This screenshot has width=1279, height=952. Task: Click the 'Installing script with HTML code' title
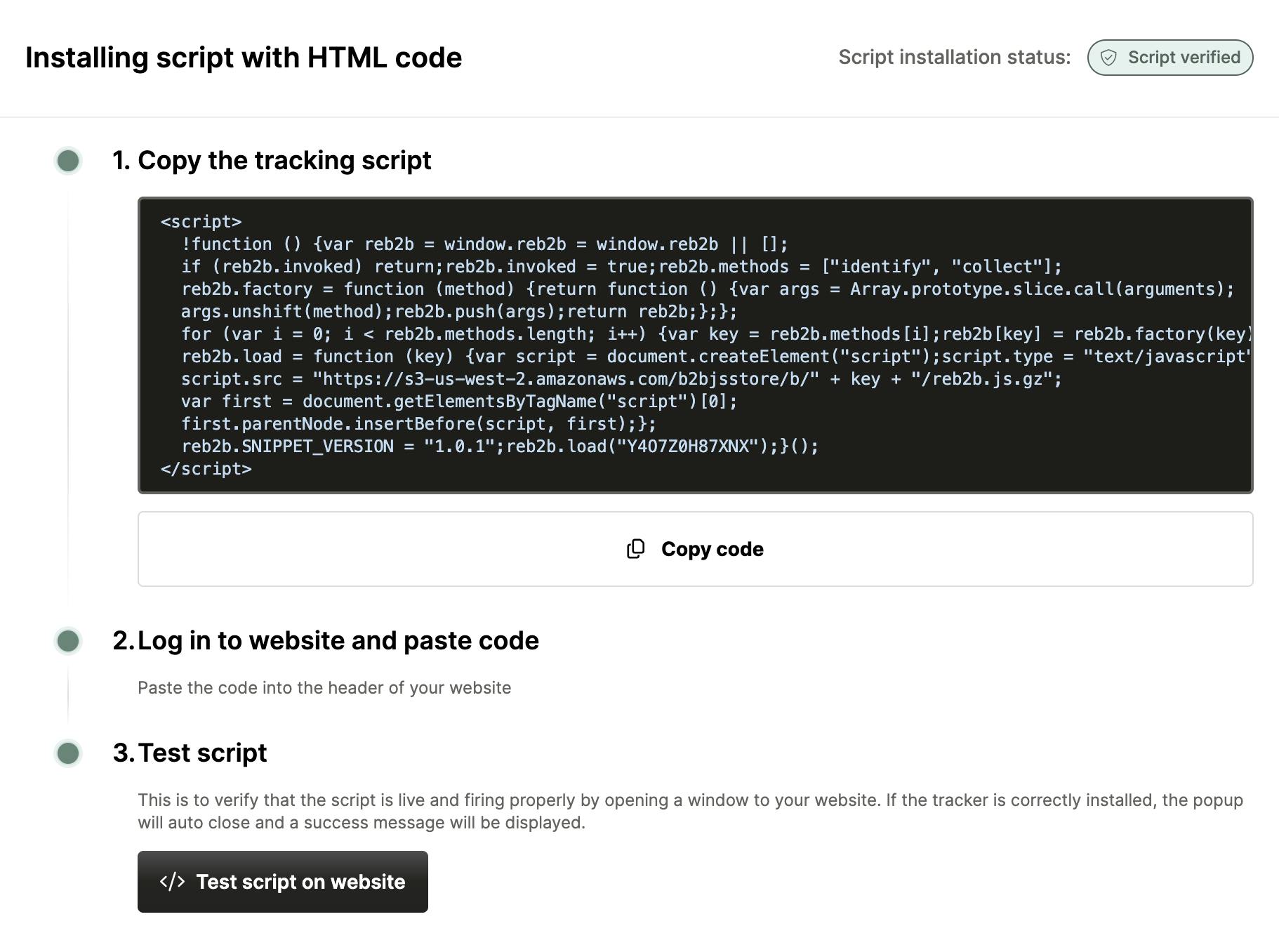(x=244, y=58)
